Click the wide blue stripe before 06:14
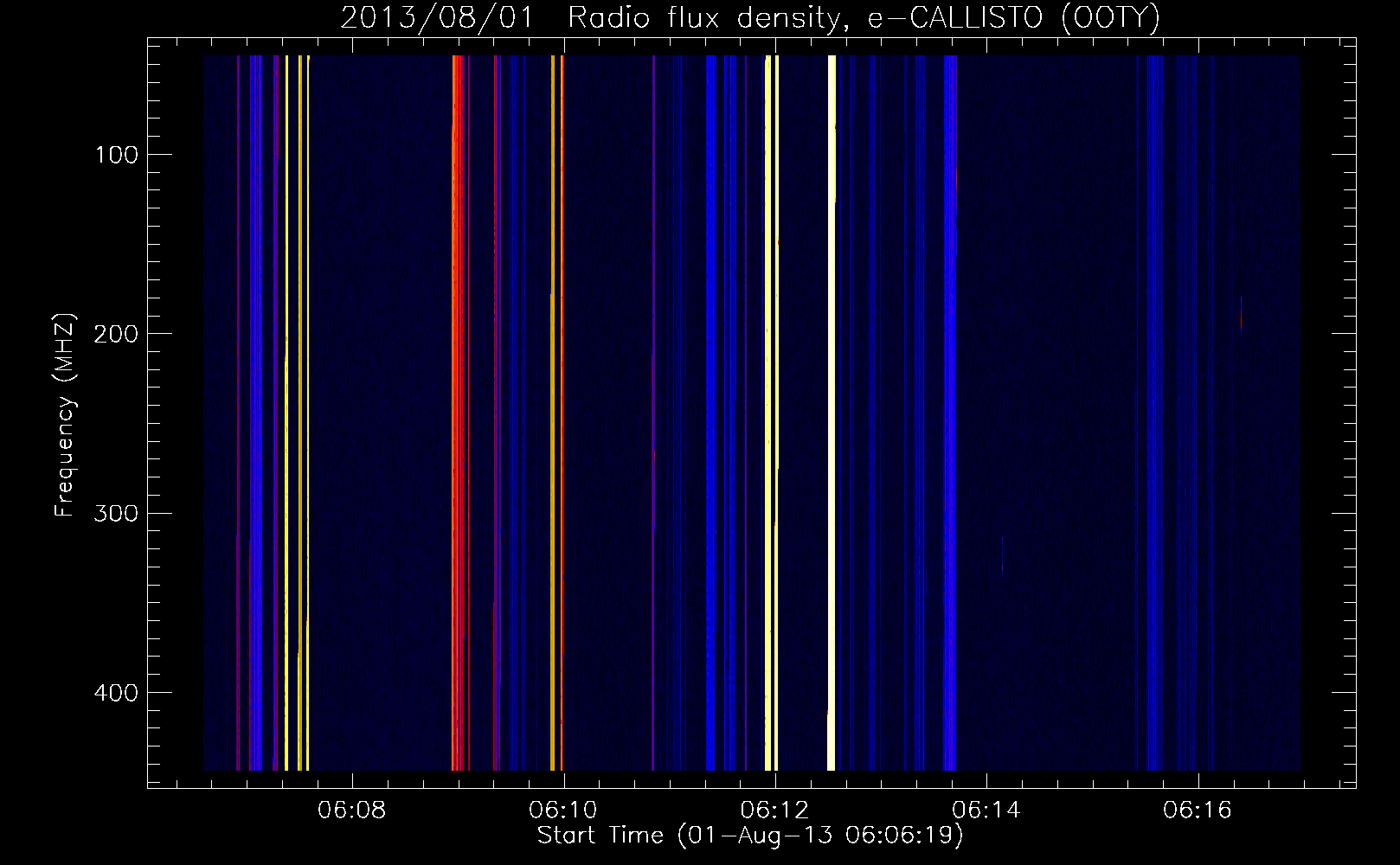This screenshot has height=865, width=1400. coord(950,413)
